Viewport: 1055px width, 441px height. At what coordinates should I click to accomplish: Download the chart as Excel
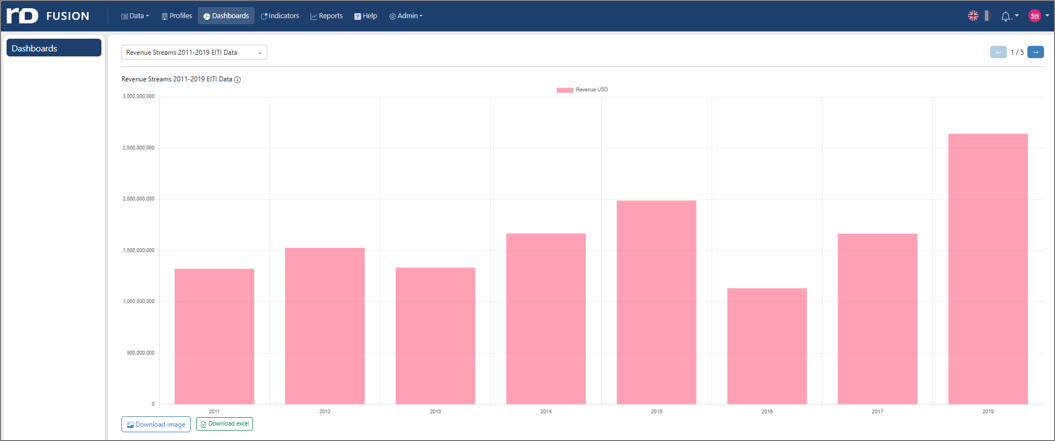coord(224,423)
